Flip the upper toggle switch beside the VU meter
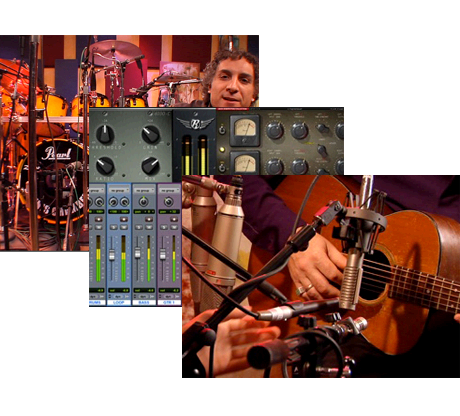This screenshot has height=416, width=460. pyautogui.click(x=221, y=130)
